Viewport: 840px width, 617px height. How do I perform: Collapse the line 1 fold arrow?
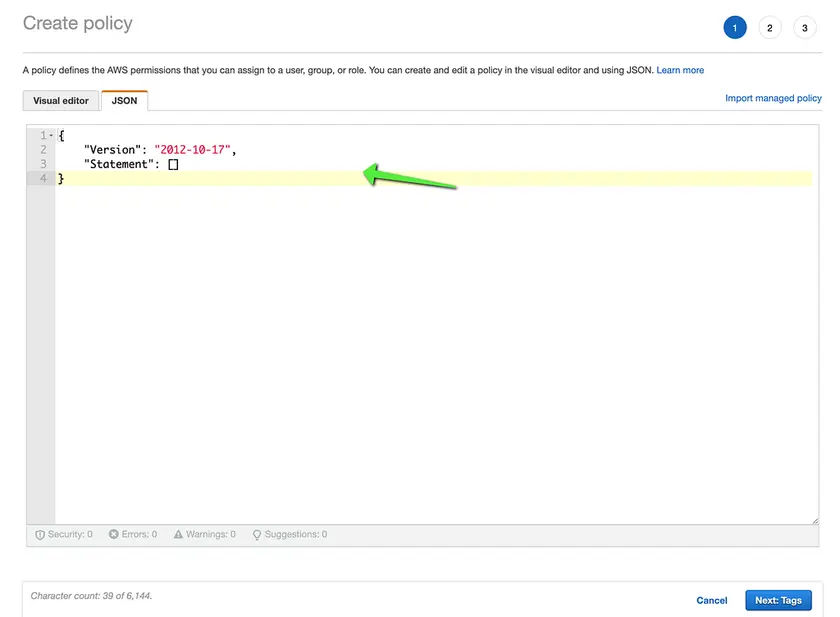coord(51,136)
